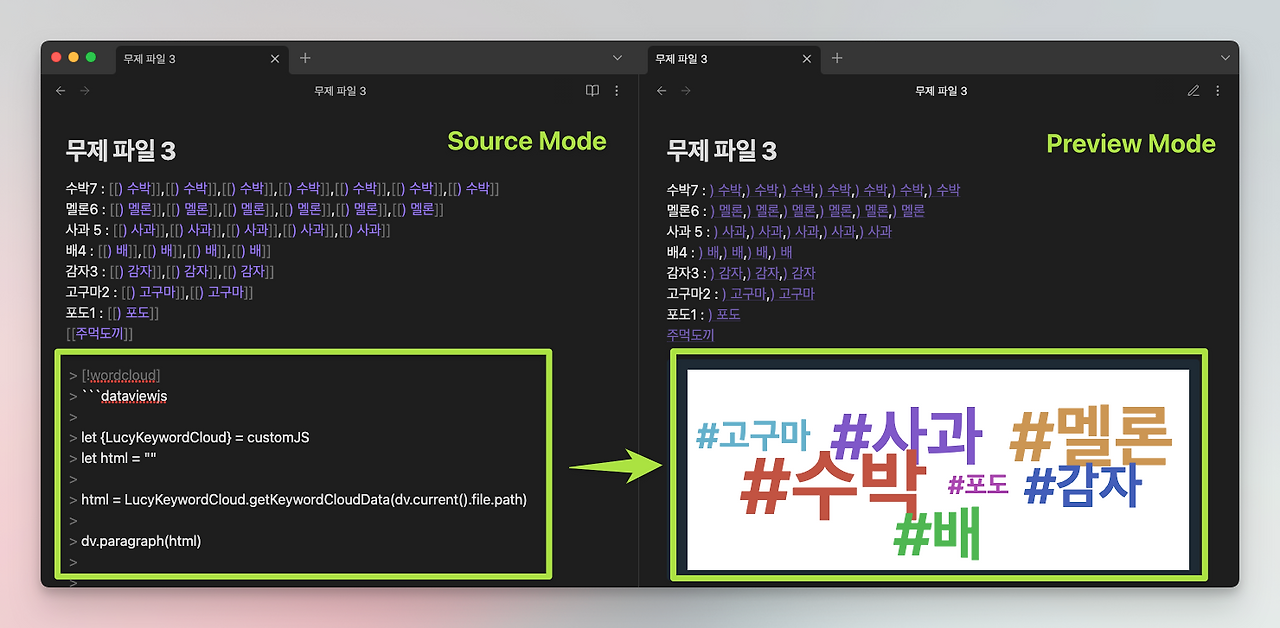The height and width of the screenshot is (628, 1280).
Task: Open the [[주먹도끼]] link in source pane
Action: [99, 334]
